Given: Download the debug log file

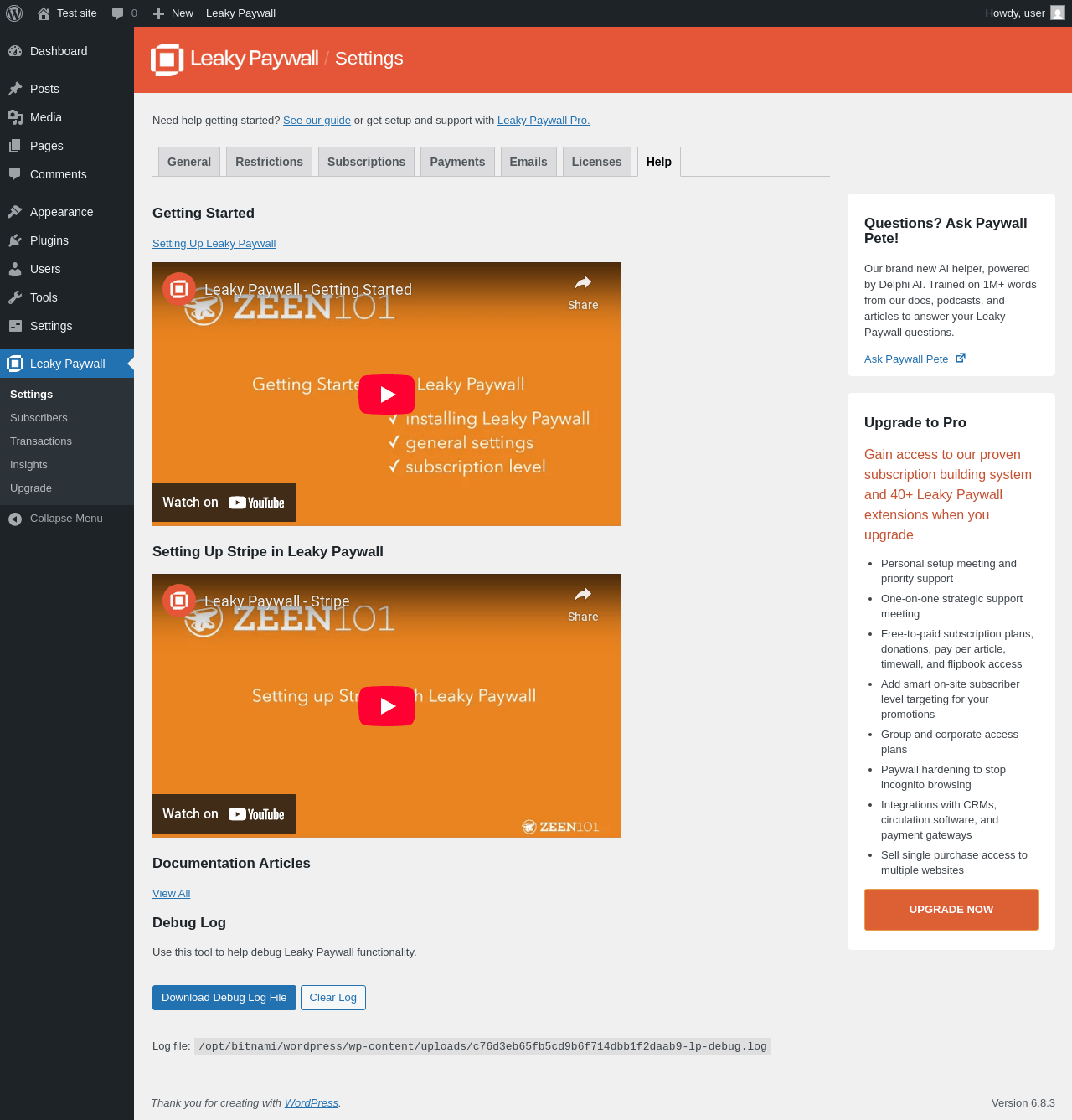Looking at the screenshot, I should click(224, 998).
